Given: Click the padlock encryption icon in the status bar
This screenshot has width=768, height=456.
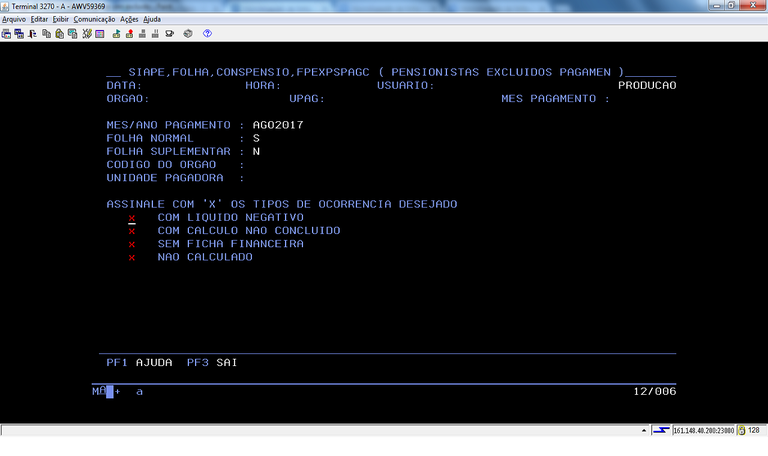Looking at the screenshot, I should [x=742, y=430].
